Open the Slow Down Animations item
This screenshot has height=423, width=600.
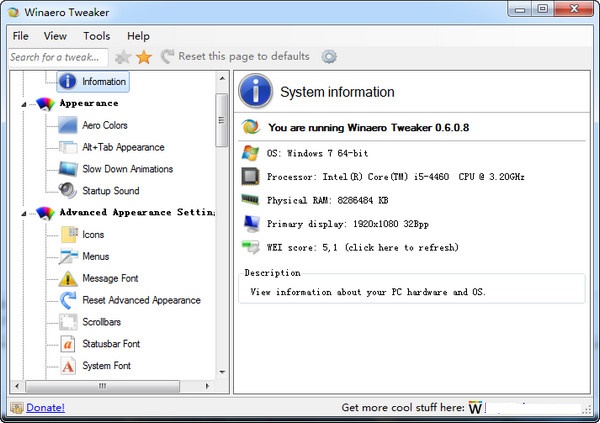[x=127, y=169]
